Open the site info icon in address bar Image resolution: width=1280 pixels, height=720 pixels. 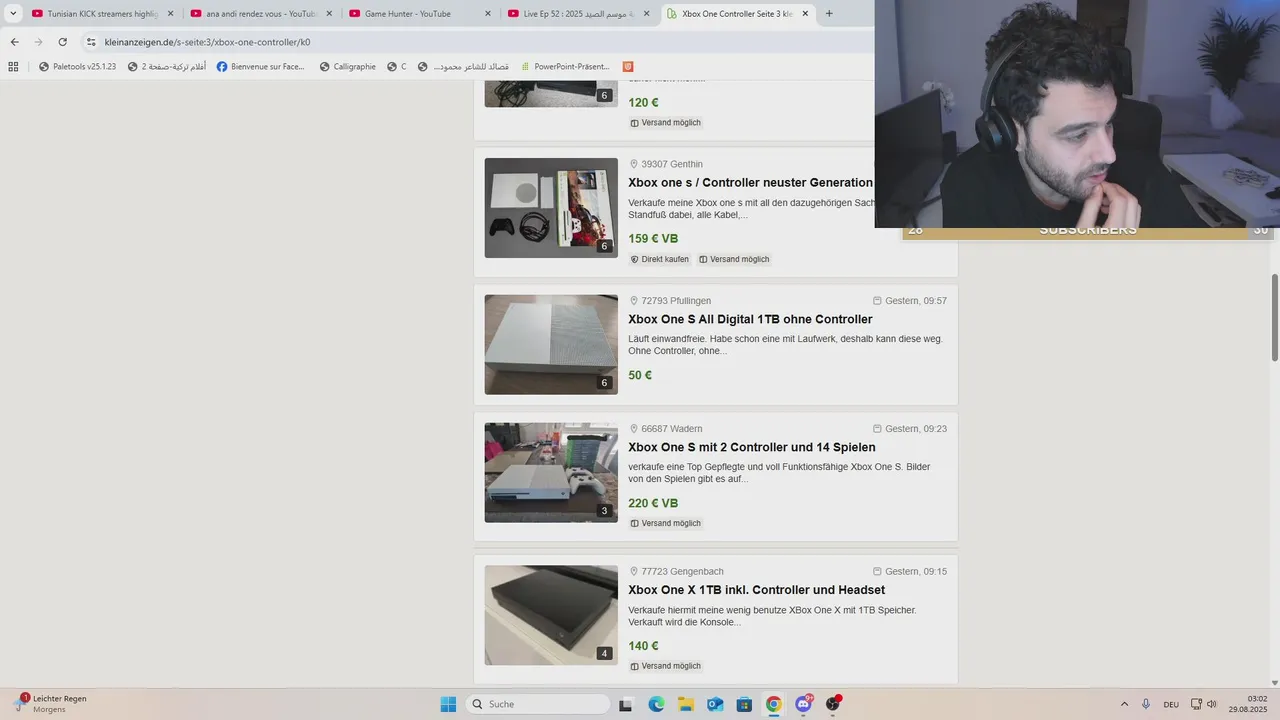[x=91, y=42]
